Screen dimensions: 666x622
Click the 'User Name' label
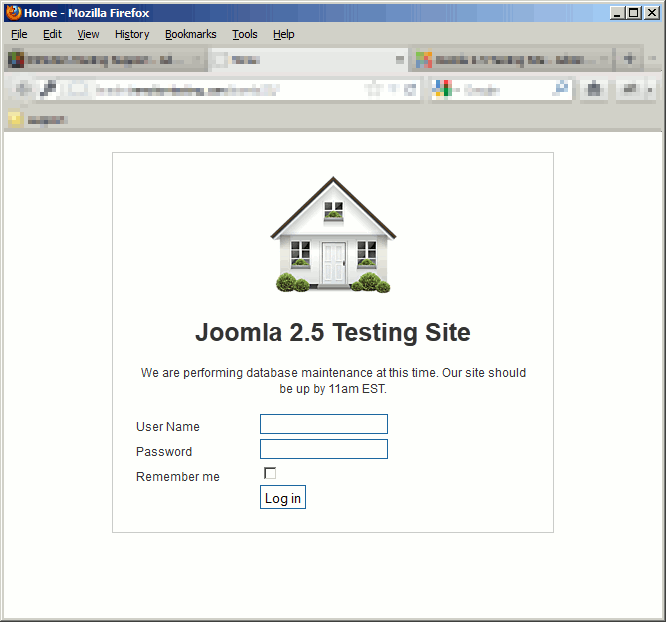coord(168,427)
